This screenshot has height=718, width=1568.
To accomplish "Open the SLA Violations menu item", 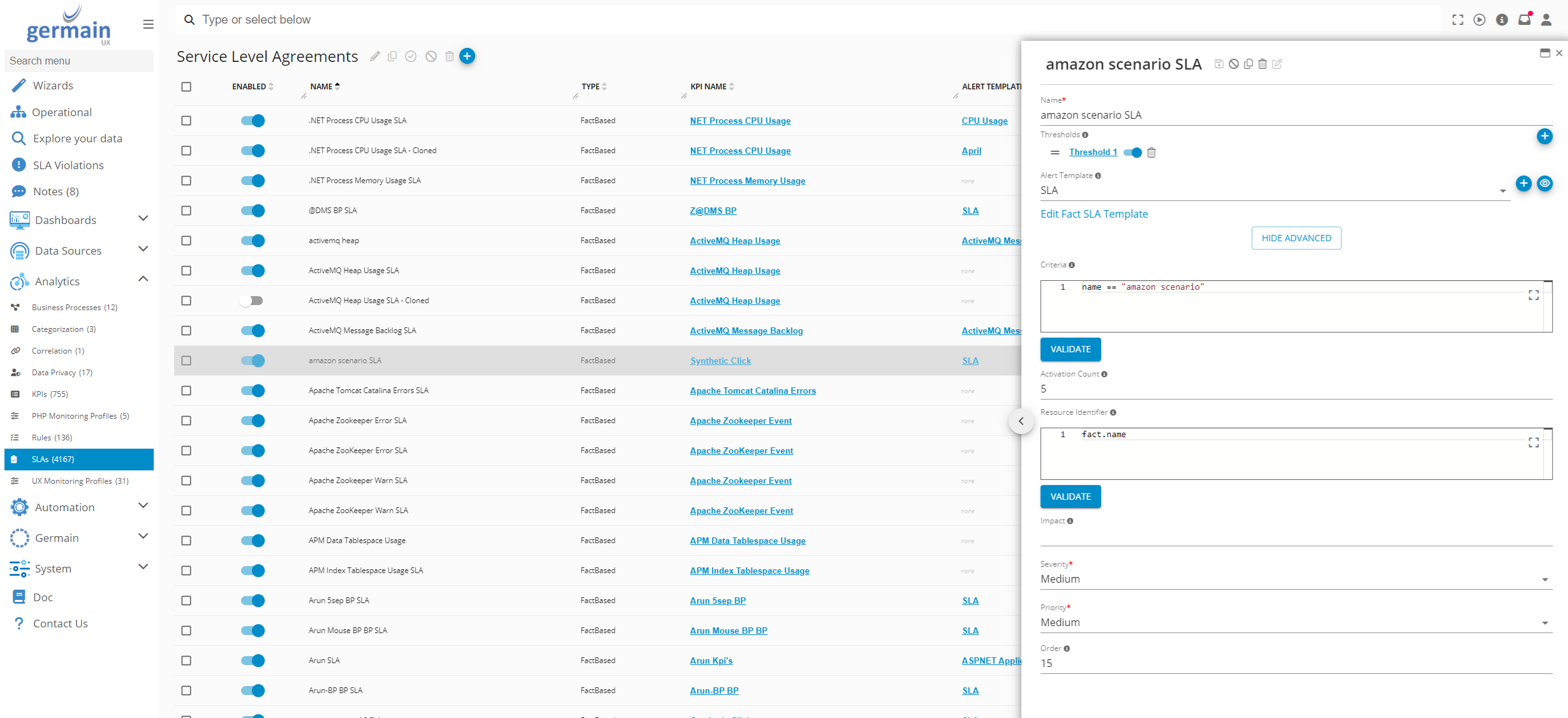I will [x=68, y=165].
